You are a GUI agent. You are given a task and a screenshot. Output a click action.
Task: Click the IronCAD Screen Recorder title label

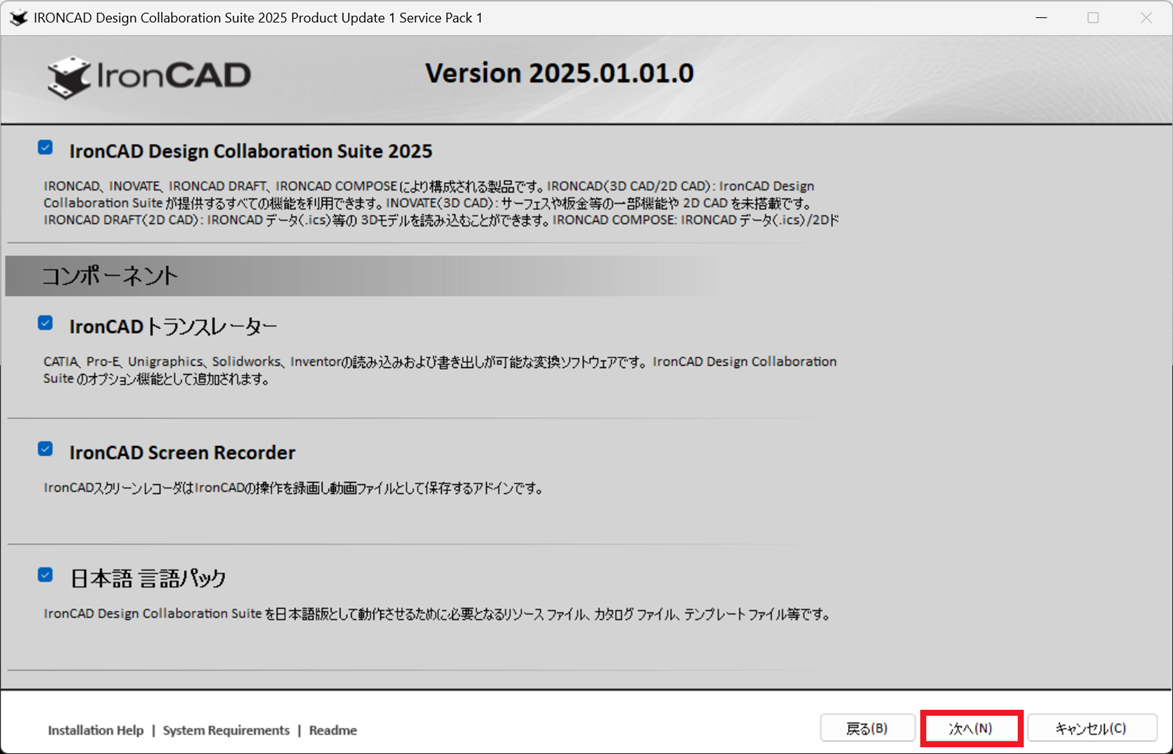click(x=182, y=453)
